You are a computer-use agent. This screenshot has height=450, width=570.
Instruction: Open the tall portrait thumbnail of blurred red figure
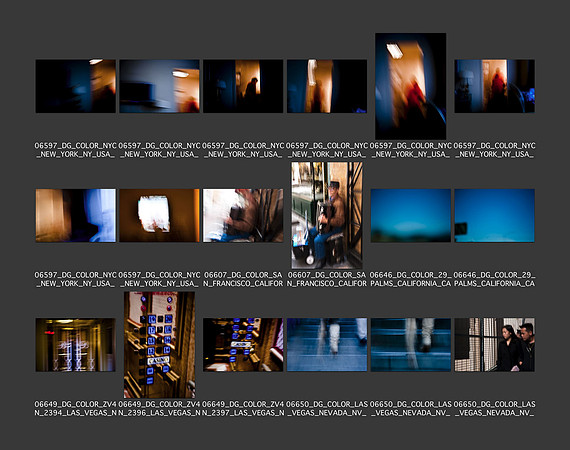pos(410,86)
